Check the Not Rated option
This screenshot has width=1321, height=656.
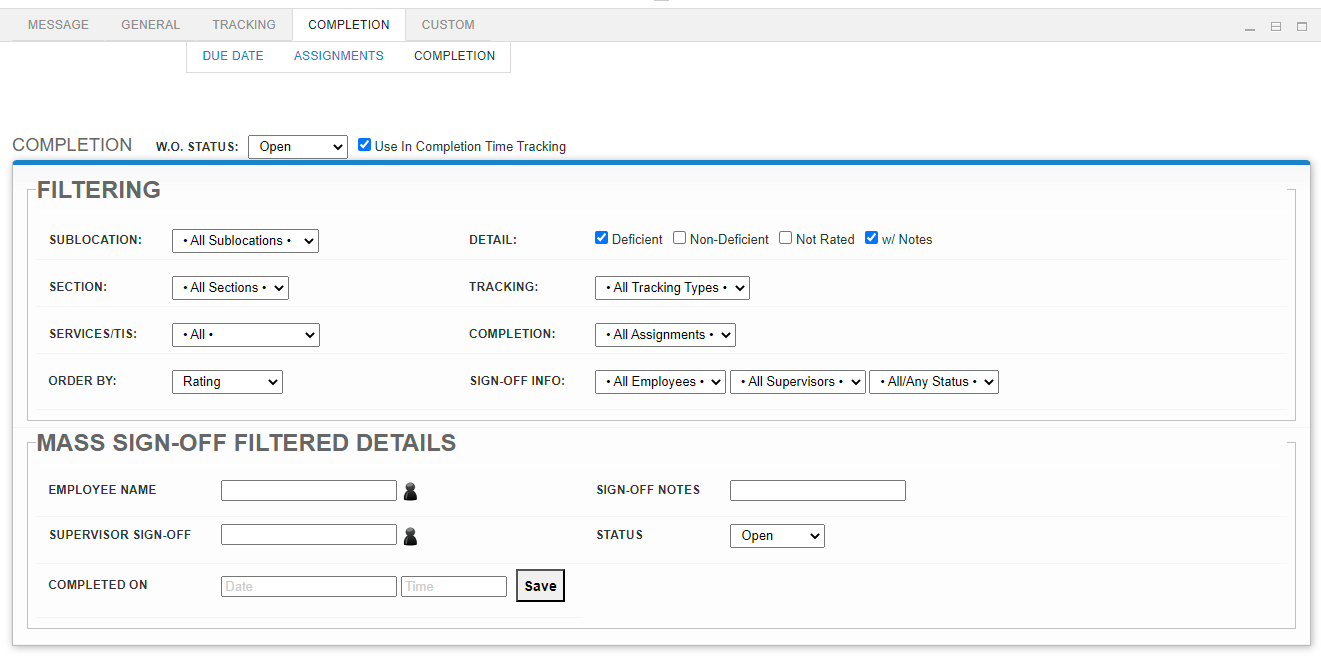[x=785, y=238]
